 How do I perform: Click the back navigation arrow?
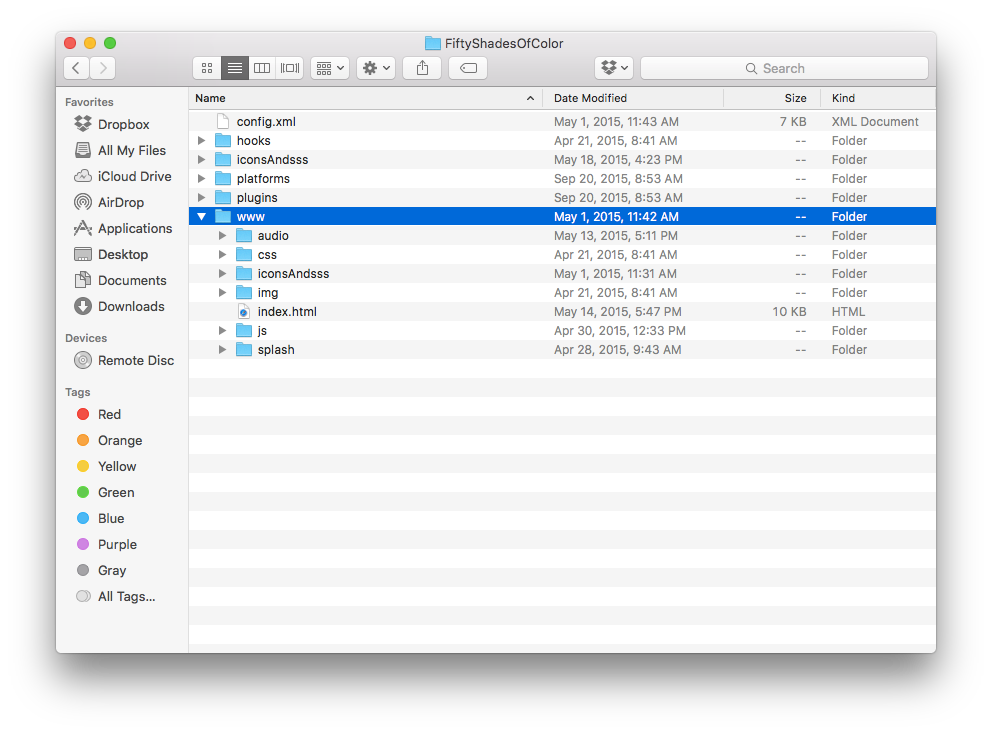tap(75, 67)
